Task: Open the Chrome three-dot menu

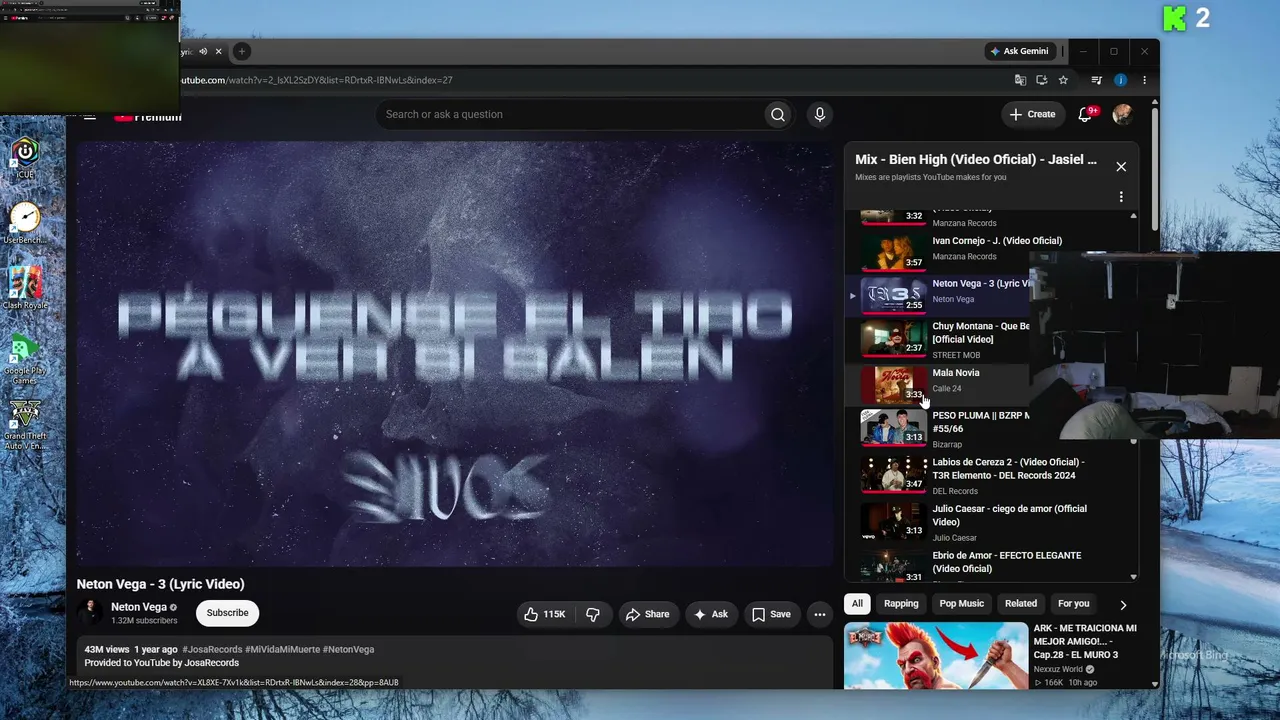Action: [1144, 80]
